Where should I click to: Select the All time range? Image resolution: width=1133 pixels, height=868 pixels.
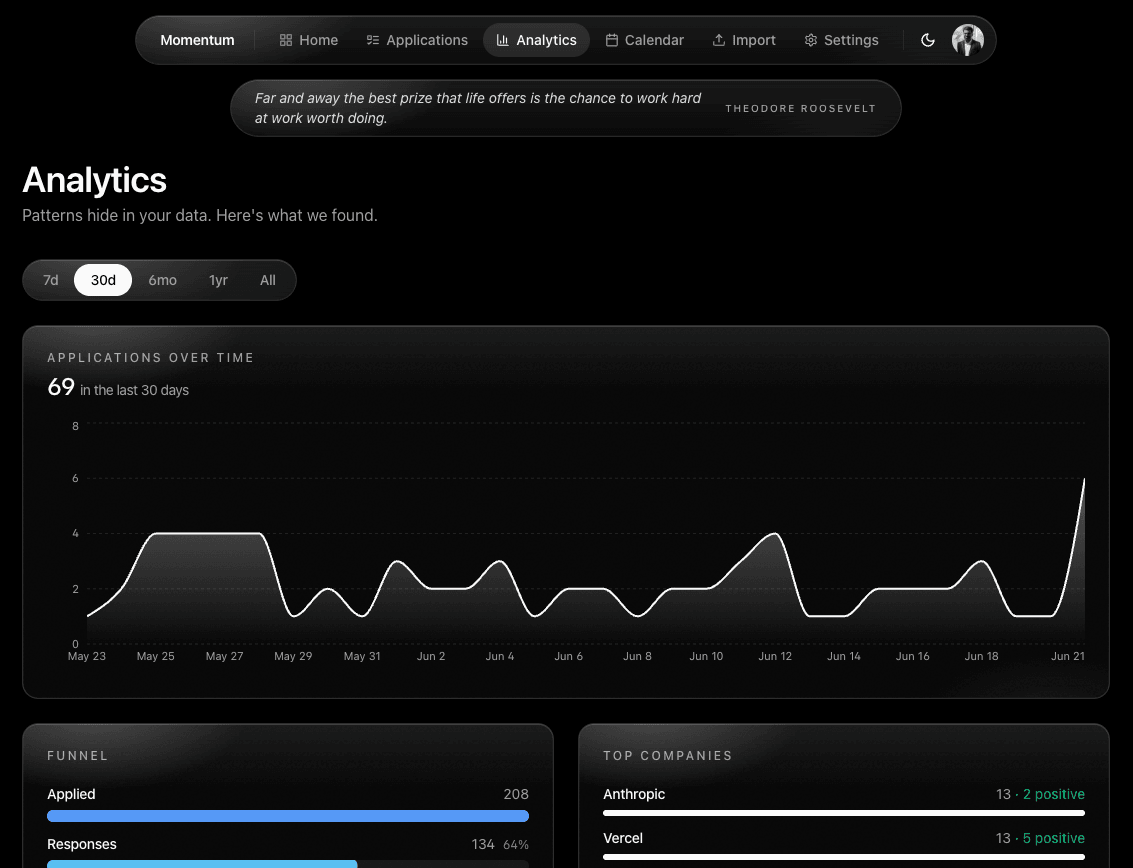(267, 280)
